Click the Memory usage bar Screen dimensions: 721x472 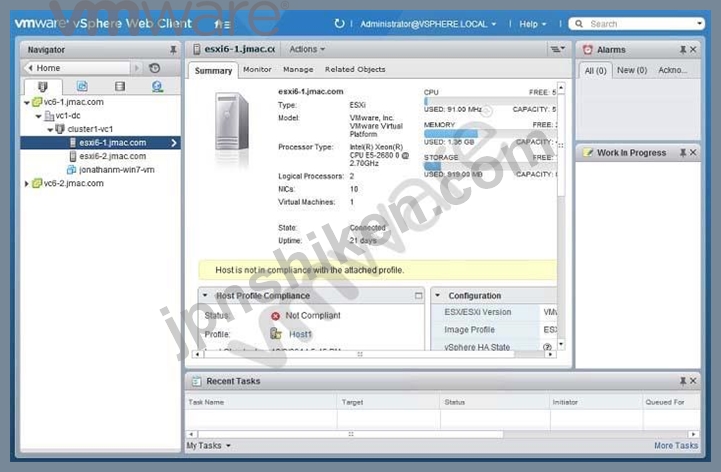[x=490, y=133]
